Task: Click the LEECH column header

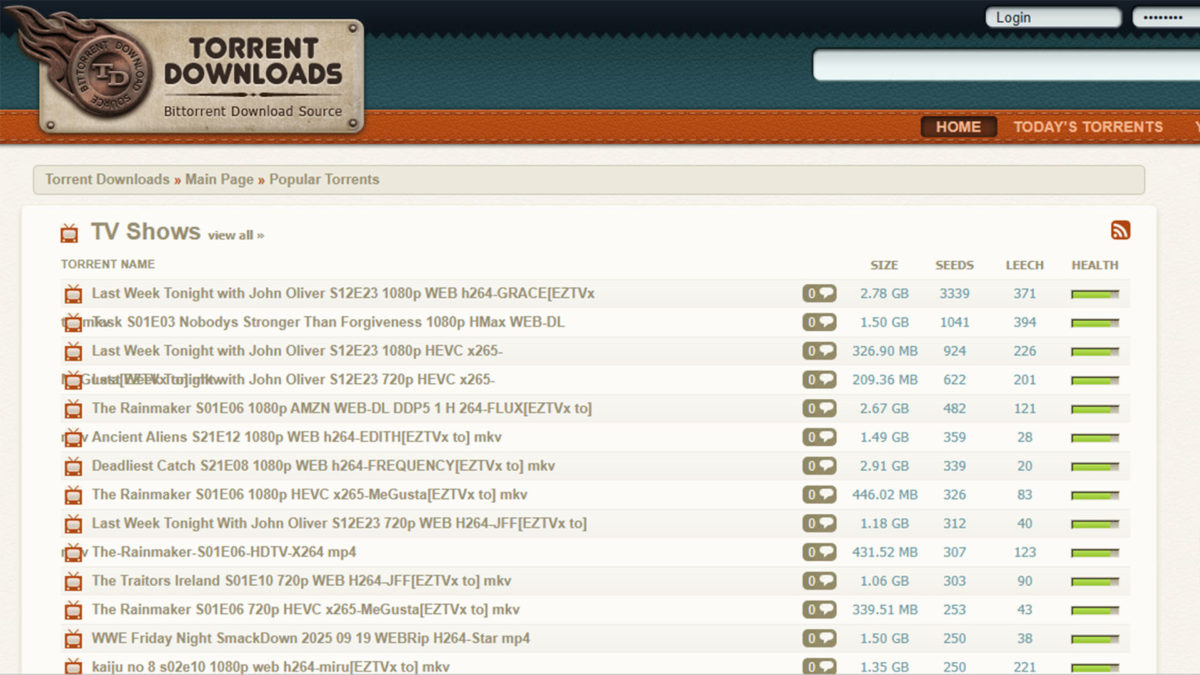Action: point(1025,265)
